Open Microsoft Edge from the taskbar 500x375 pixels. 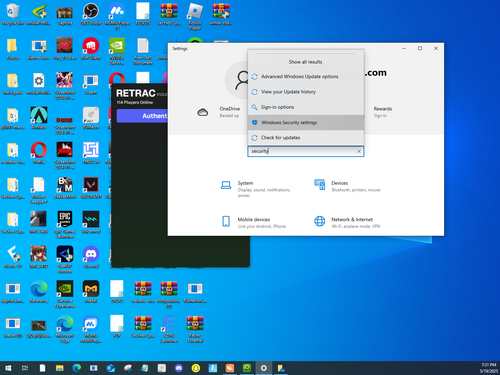pos(77,368)
